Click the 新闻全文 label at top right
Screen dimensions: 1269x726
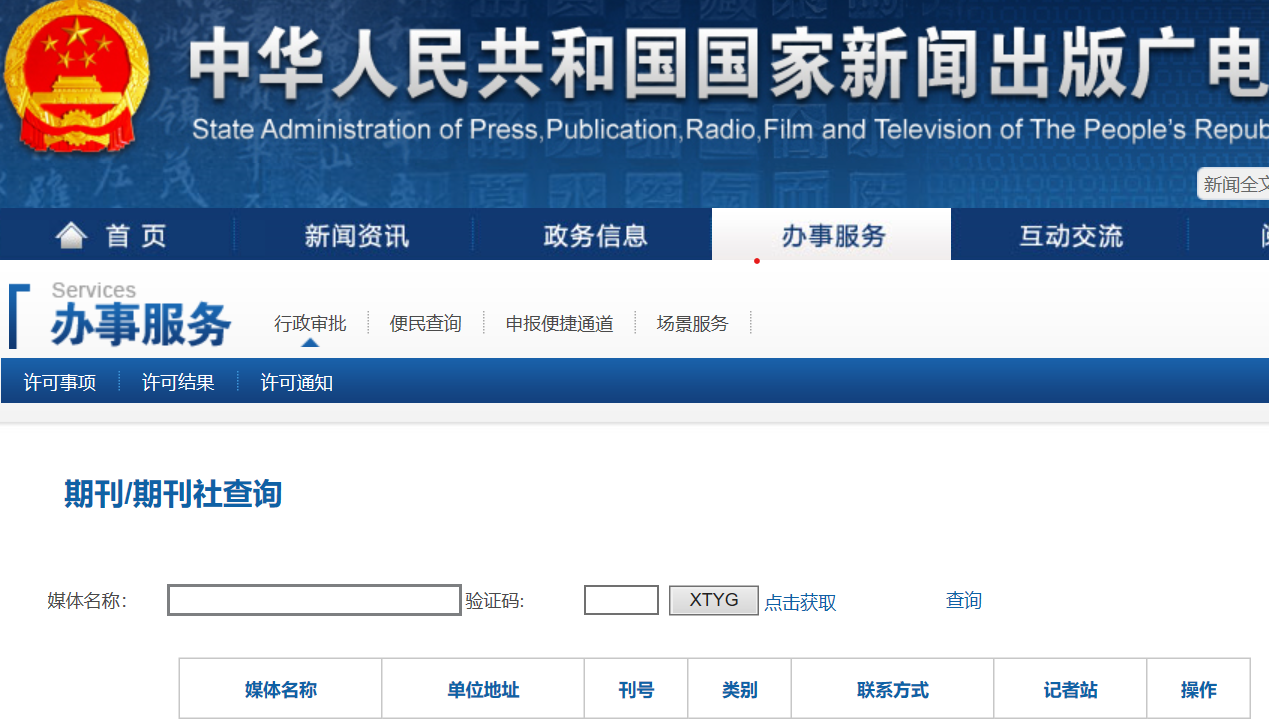[x=1240, y=183]
